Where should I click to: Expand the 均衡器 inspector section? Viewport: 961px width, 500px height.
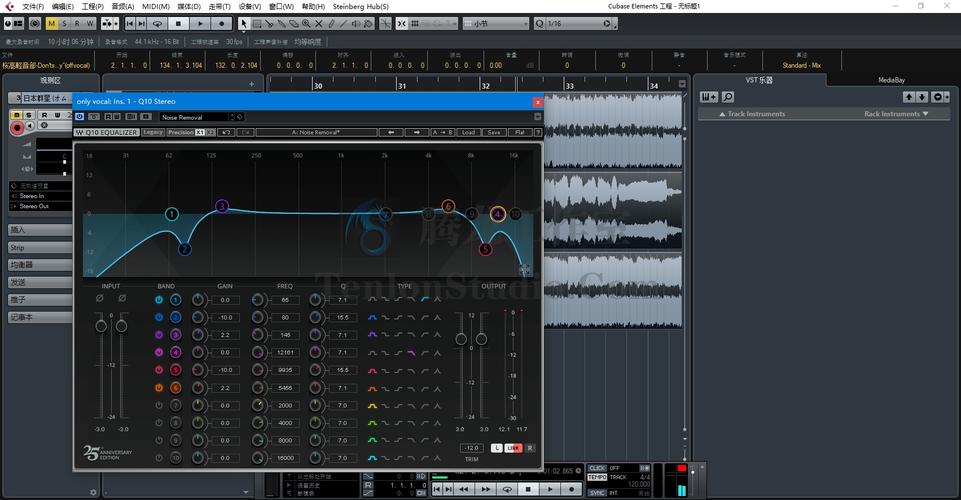(40, 265)
